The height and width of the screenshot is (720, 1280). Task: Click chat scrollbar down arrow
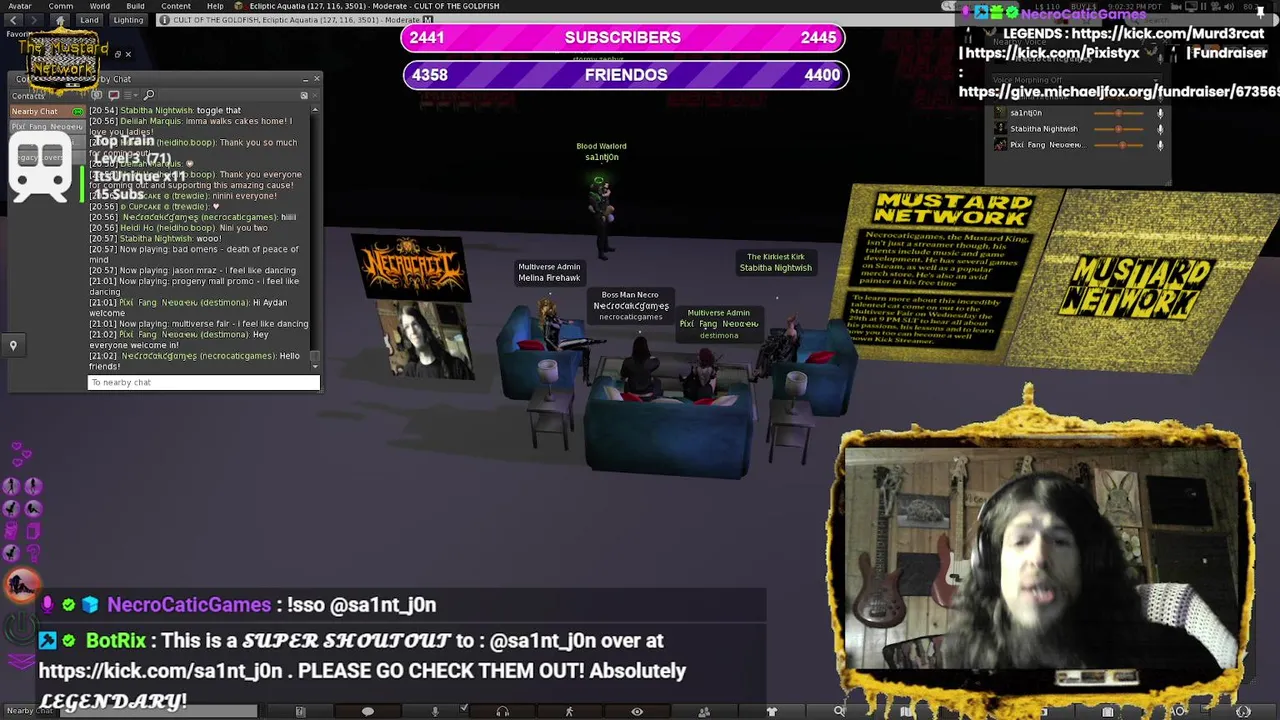click(x=315, y=367)
